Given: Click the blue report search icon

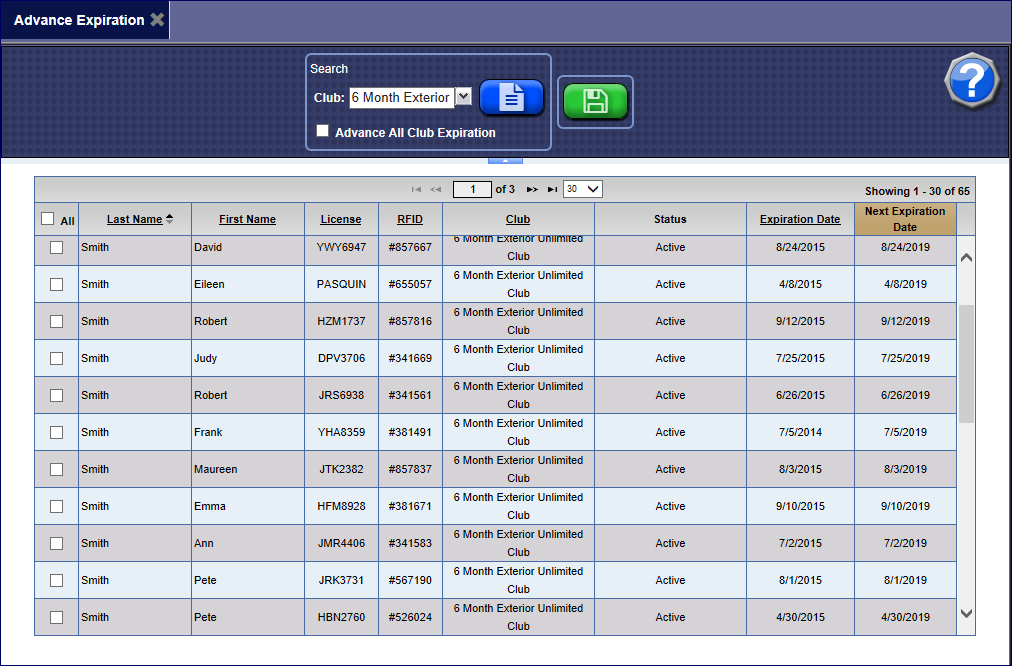Looking at the screenshot, I should pos(511,98).
